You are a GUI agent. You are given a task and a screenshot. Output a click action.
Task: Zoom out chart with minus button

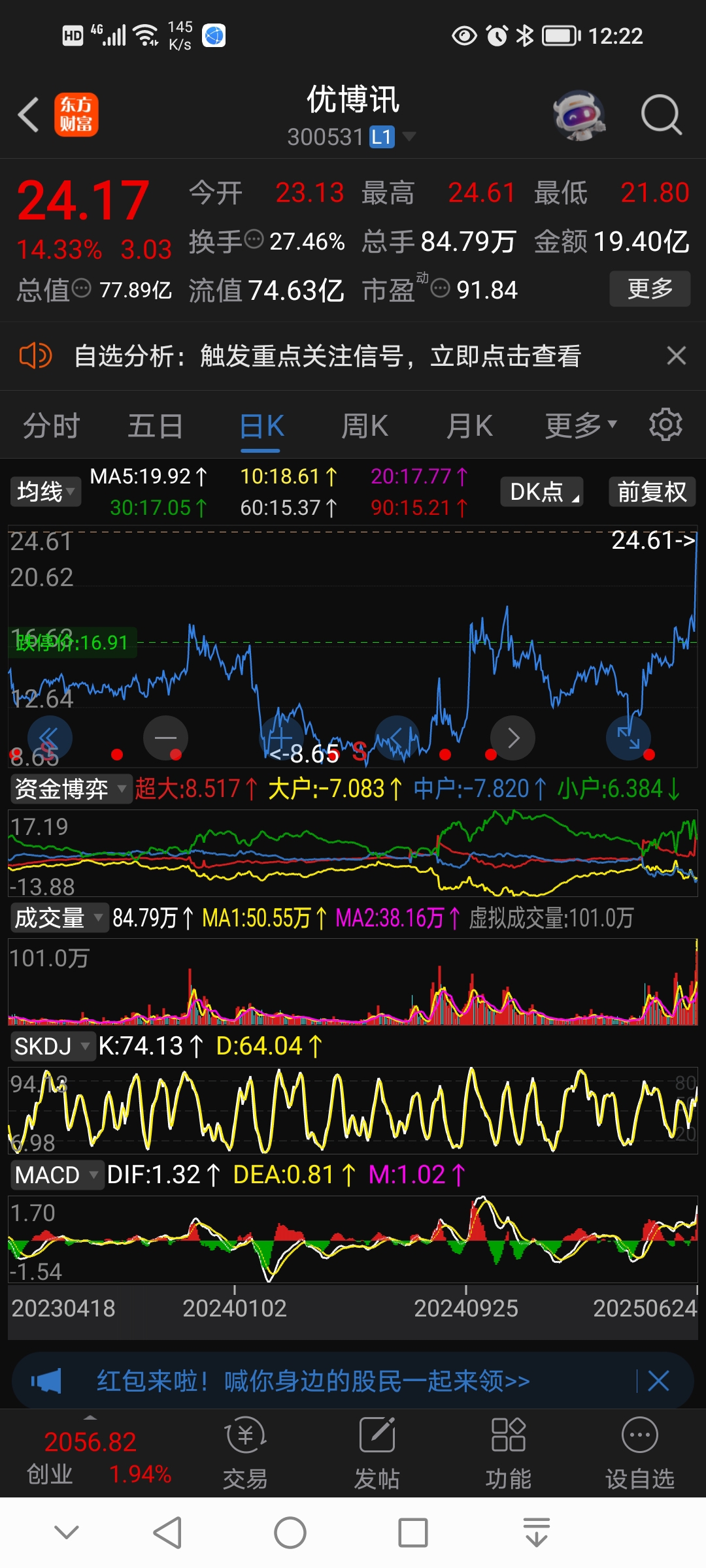[165, 738]
